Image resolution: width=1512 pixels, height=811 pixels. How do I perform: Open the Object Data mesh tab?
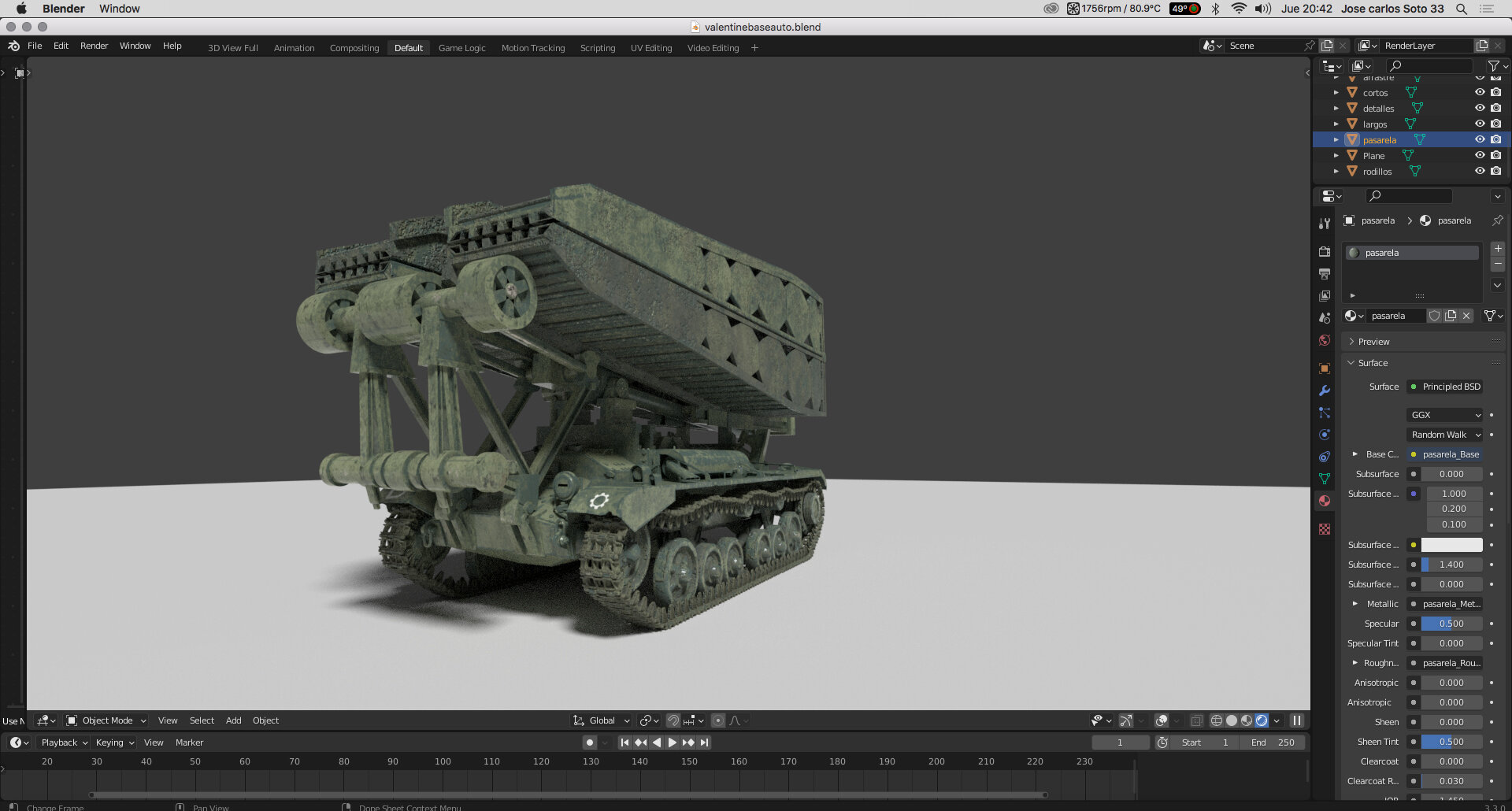[1325, 479]
